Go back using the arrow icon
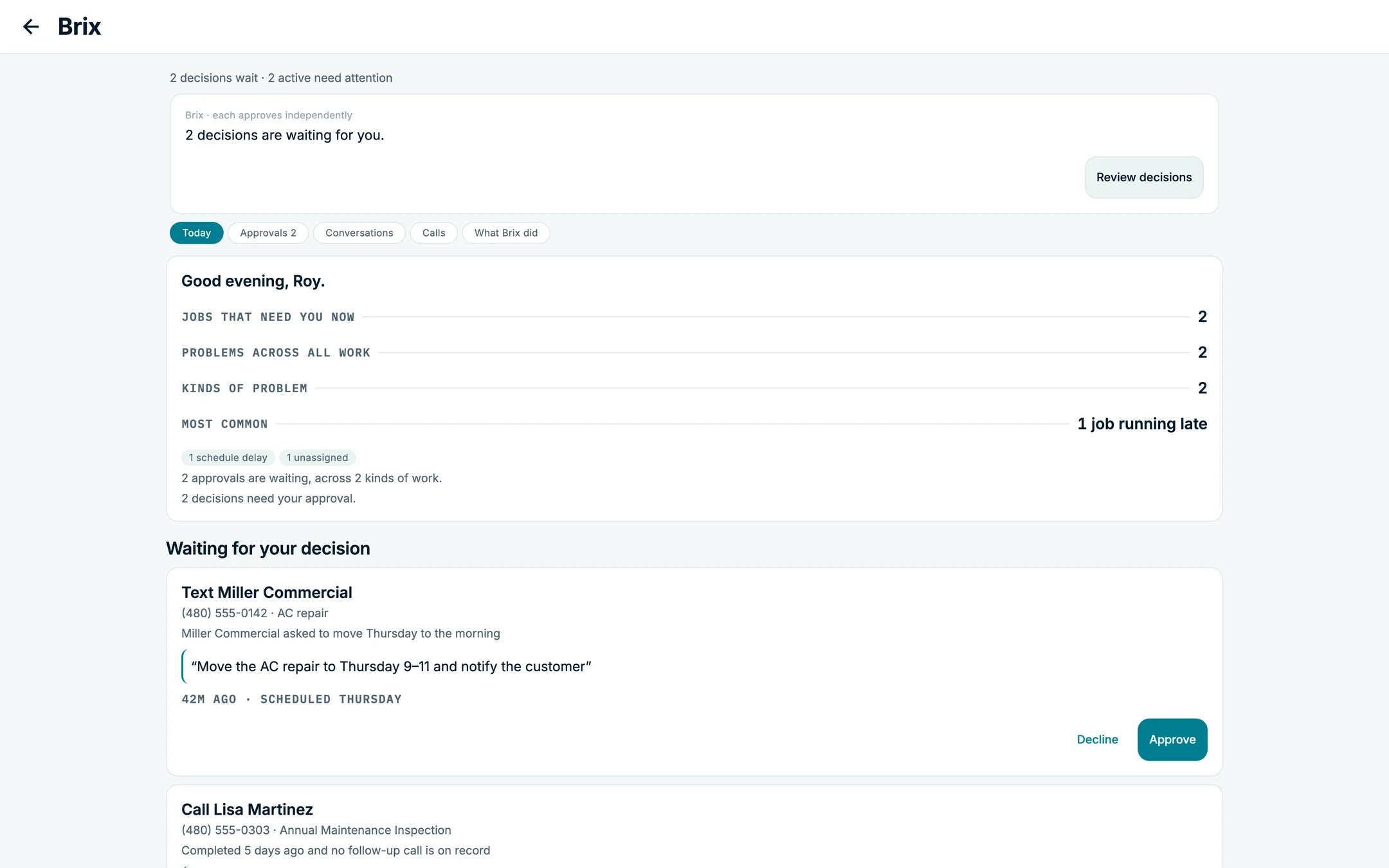The width and height of the screenshot is (1389, 868). (31, 26)
